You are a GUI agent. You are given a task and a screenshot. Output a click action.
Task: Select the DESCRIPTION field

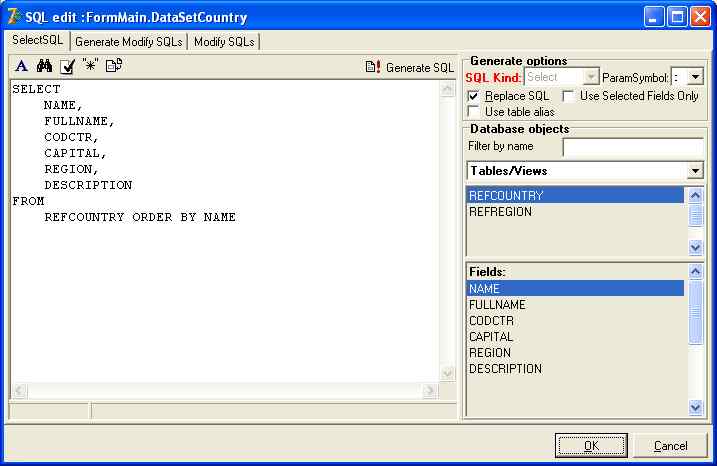coord(575,369)
